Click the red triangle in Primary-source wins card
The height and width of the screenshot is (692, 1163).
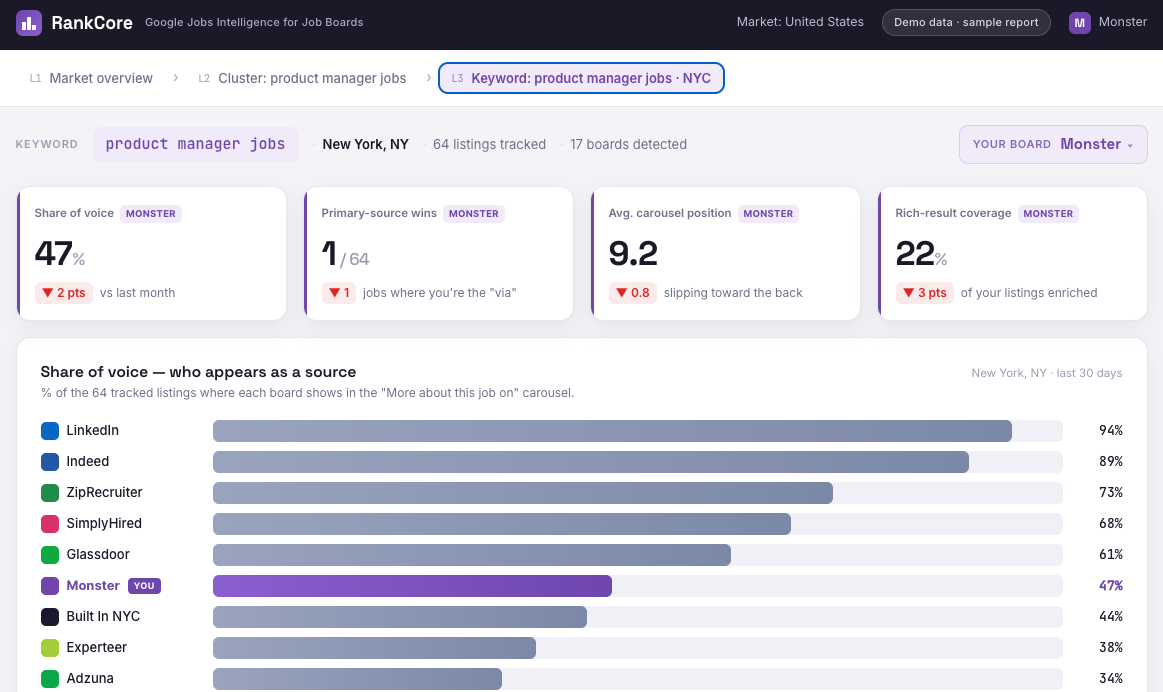[335, 293]
